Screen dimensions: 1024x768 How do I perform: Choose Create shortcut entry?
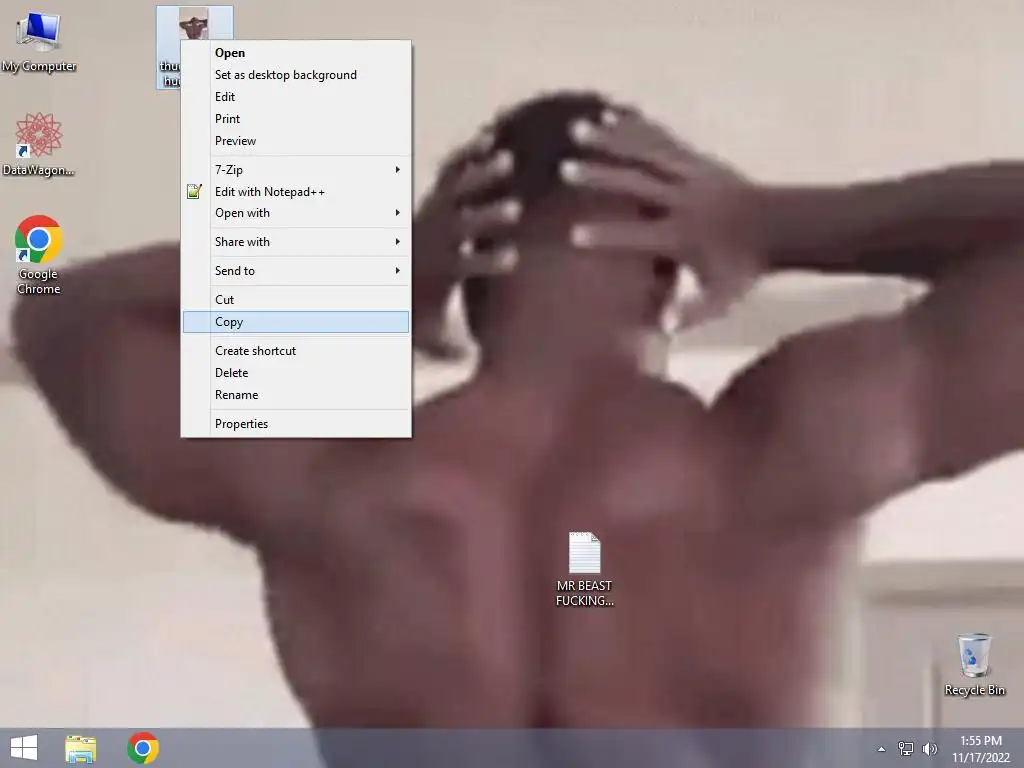(x=296, y=351)
